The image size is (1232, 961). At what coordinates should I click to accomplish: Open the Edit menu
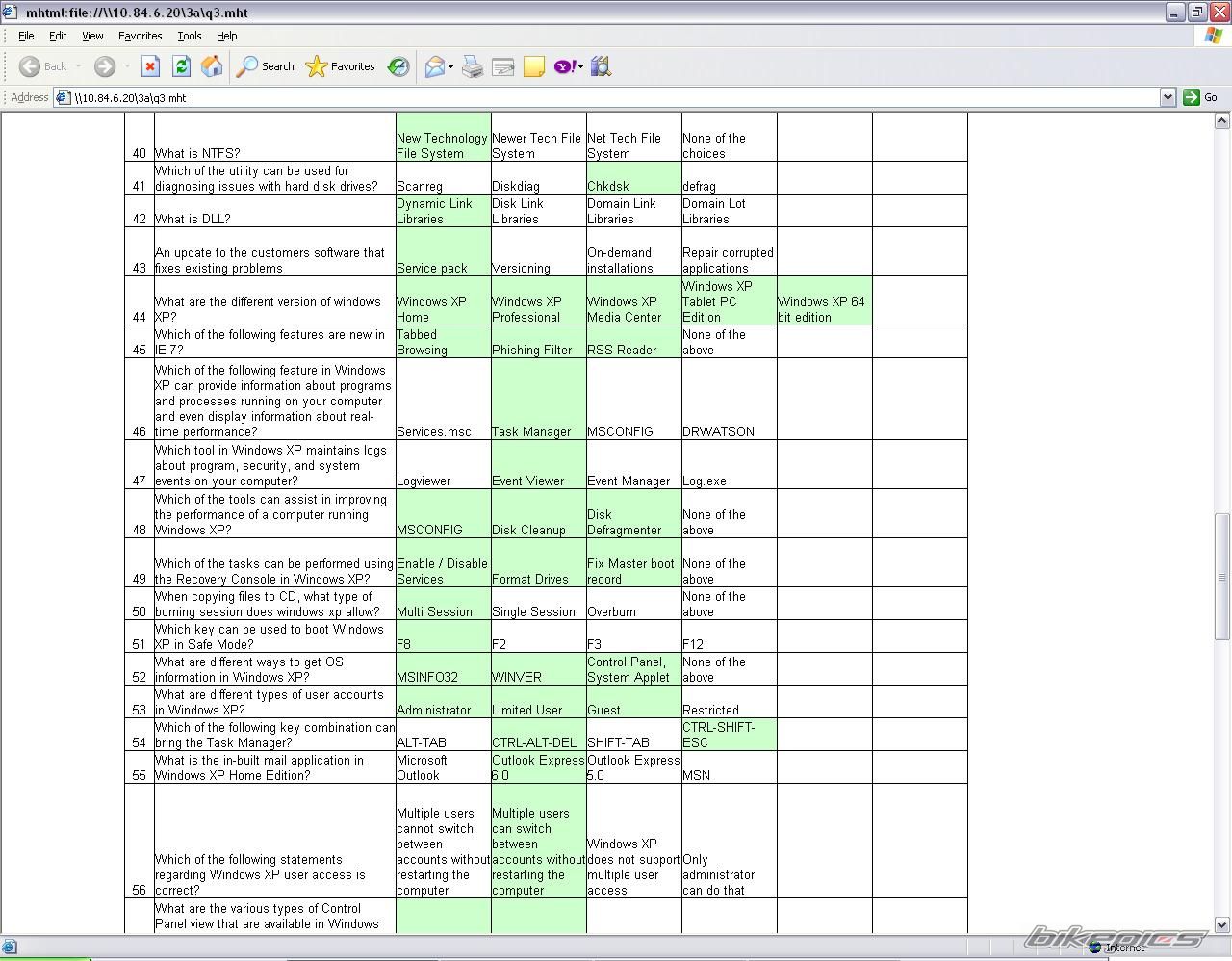click(x=58, y=36)
